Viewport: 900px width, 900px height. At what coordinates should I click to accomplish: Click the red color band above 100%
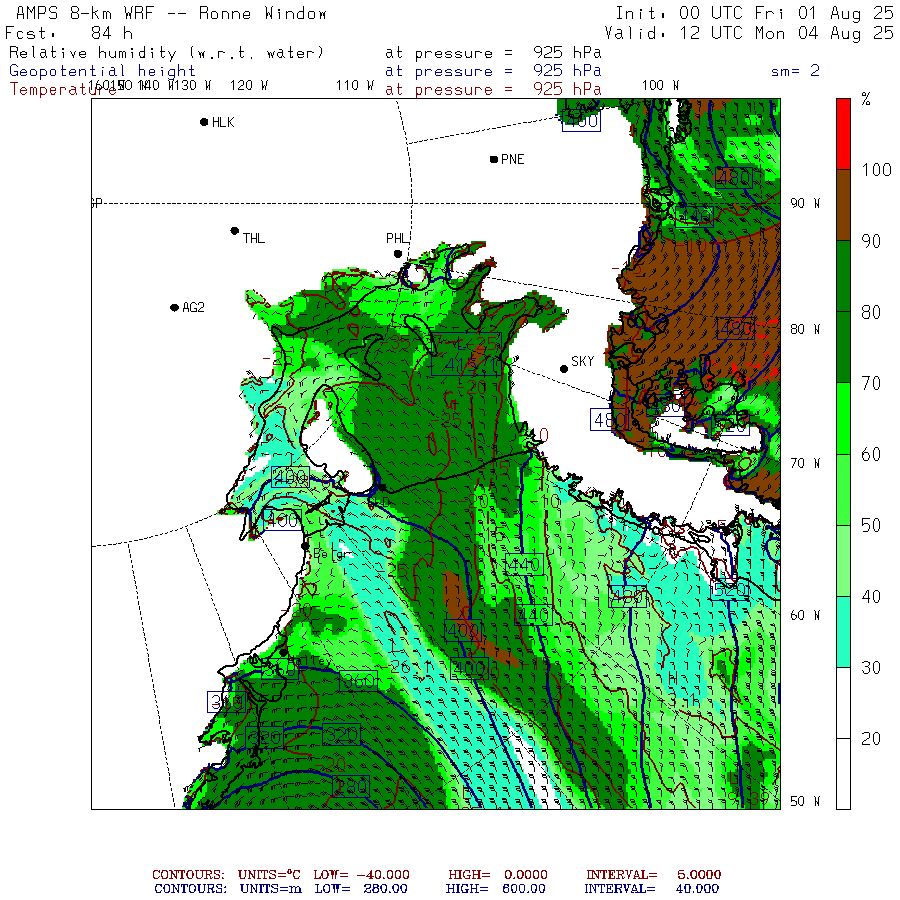tap(843, 134)
